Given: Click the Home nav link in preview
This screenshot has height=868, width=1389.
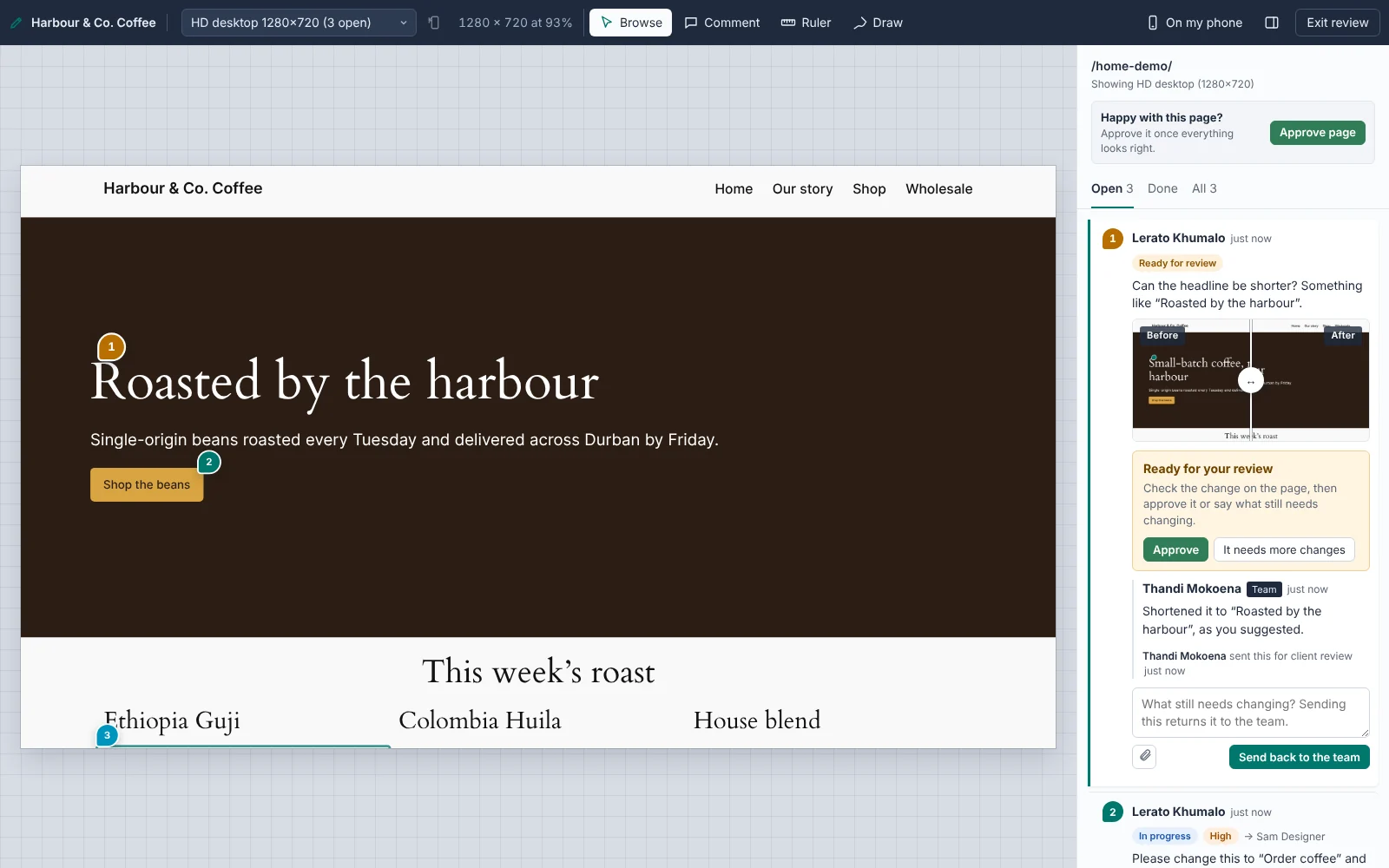Looking at the screenshot, I should click(x=734, y=189).
